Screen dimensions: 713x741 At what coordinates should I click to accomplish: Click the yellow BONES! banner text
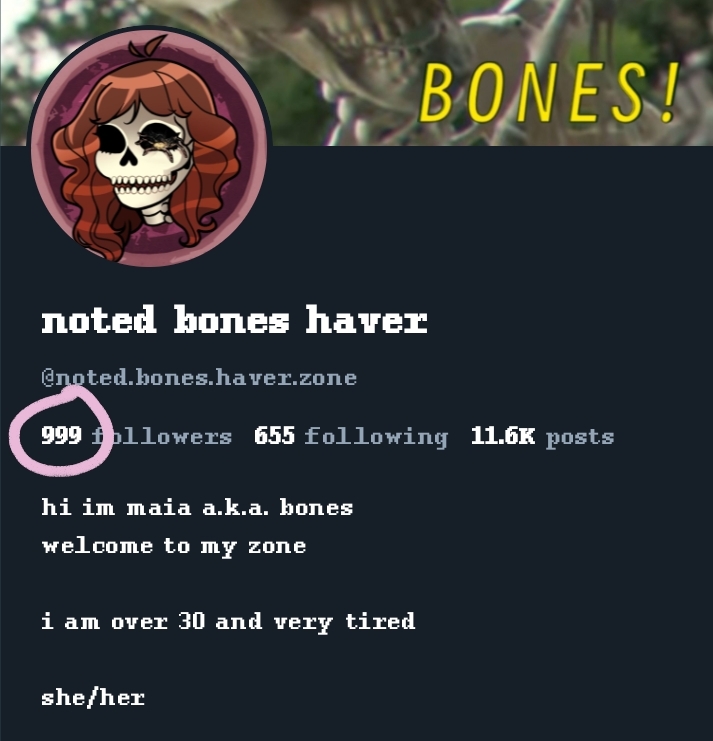tap(550, 94)
